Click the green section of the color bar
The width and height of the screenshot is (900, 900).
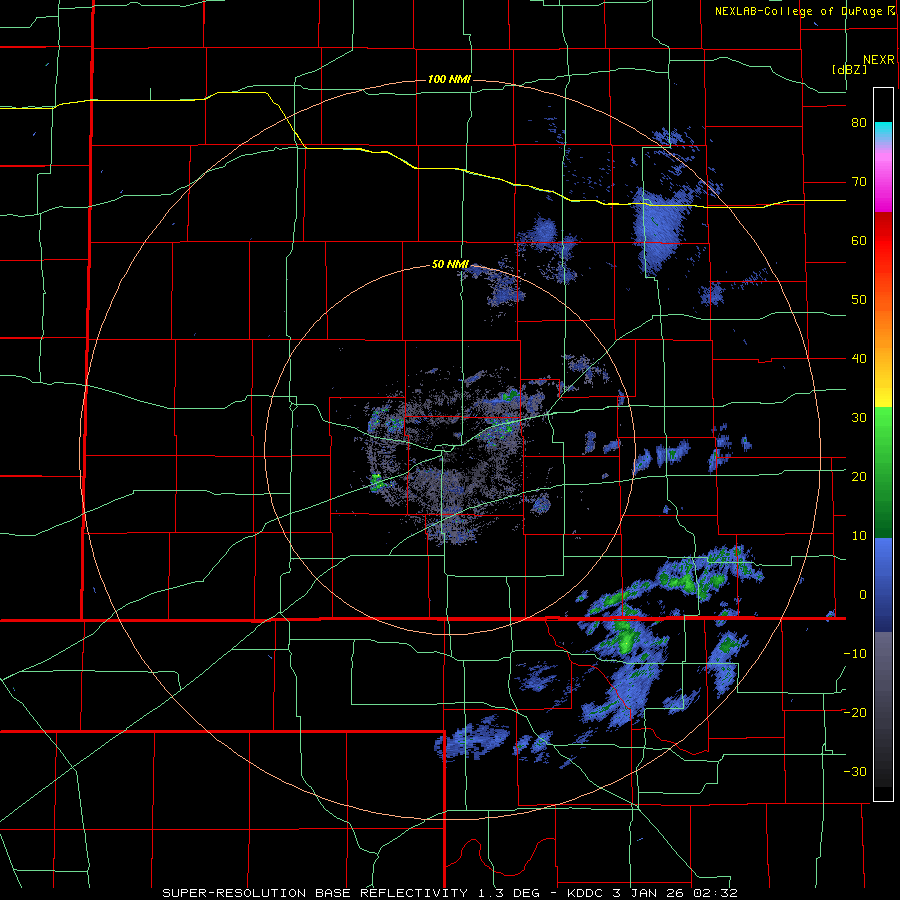point(883,472)
